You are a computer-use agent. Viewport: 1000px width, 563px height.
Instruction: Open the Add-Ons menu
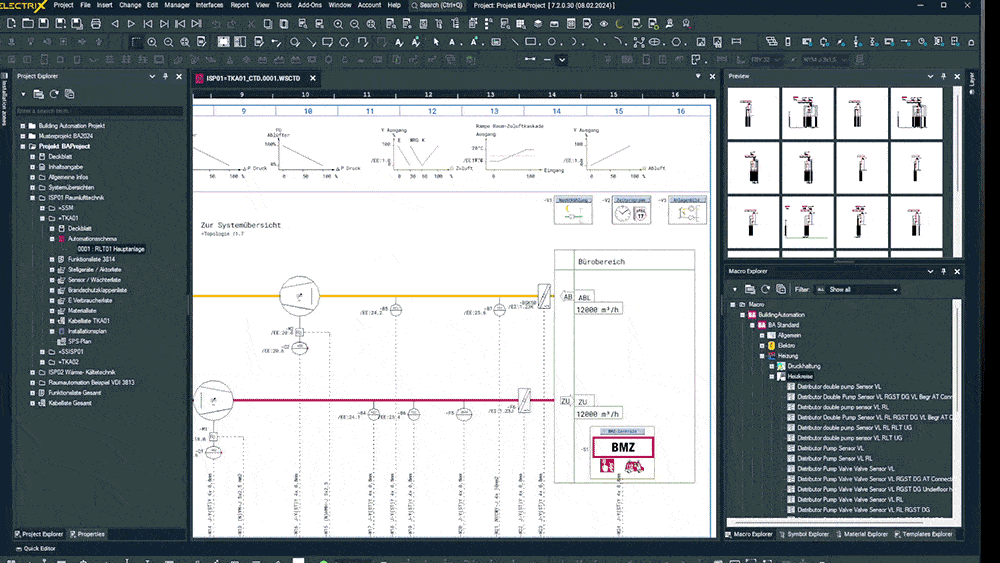(310, 5)
